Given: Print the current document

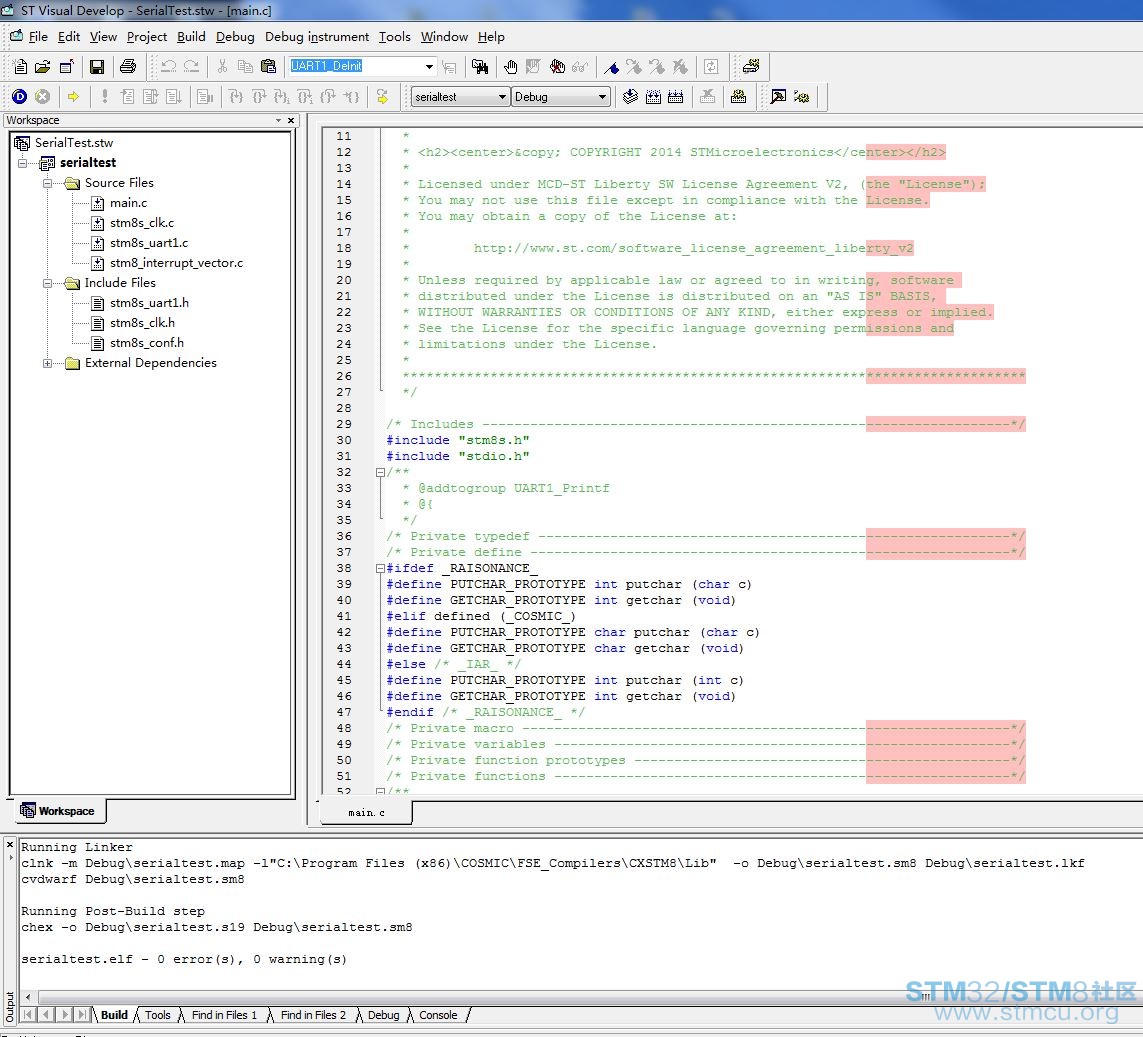Looking at the screenshot, I should coord(128,67).
